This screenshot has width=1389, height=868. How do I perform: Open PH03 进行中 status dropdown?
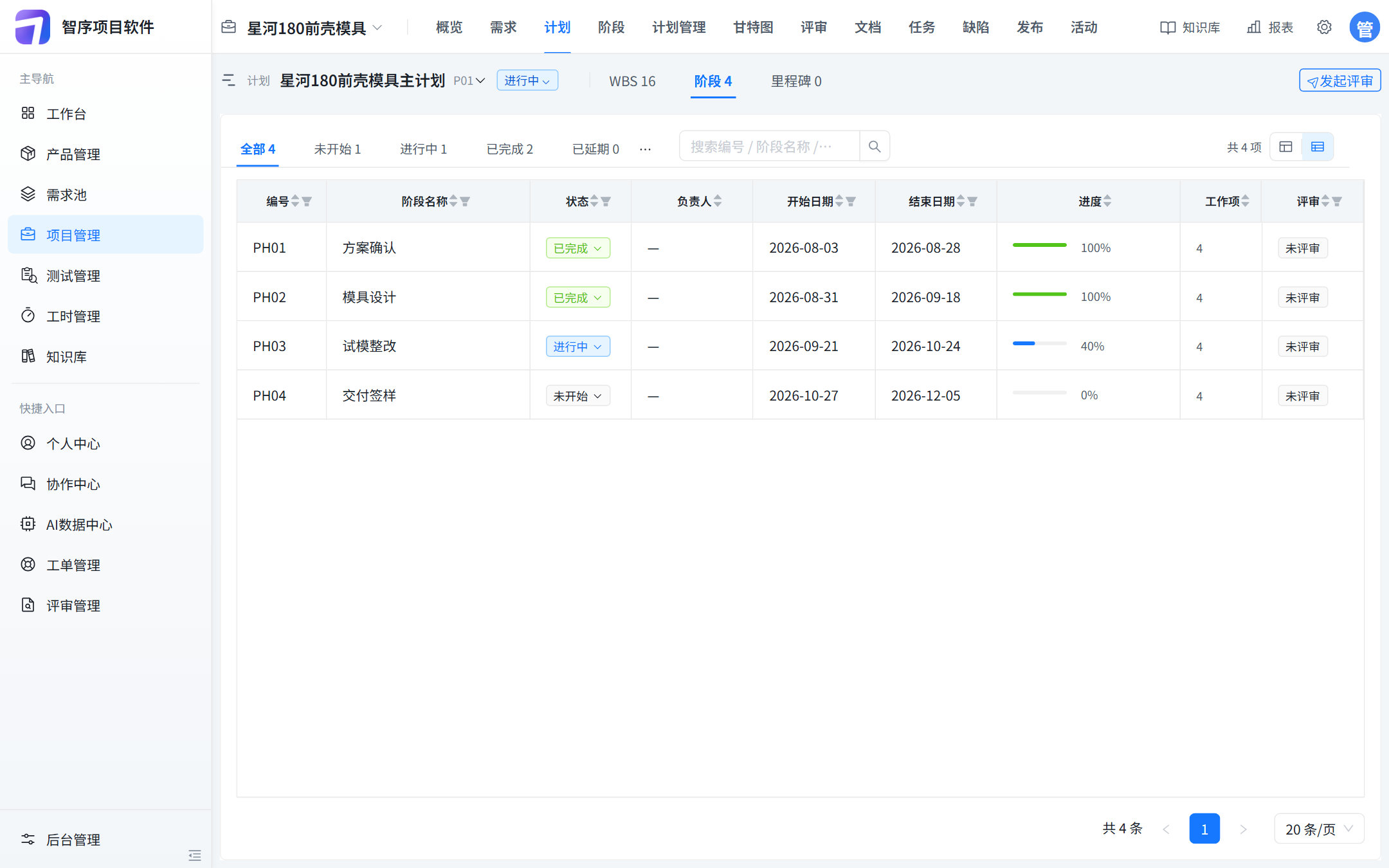(578, 347)
